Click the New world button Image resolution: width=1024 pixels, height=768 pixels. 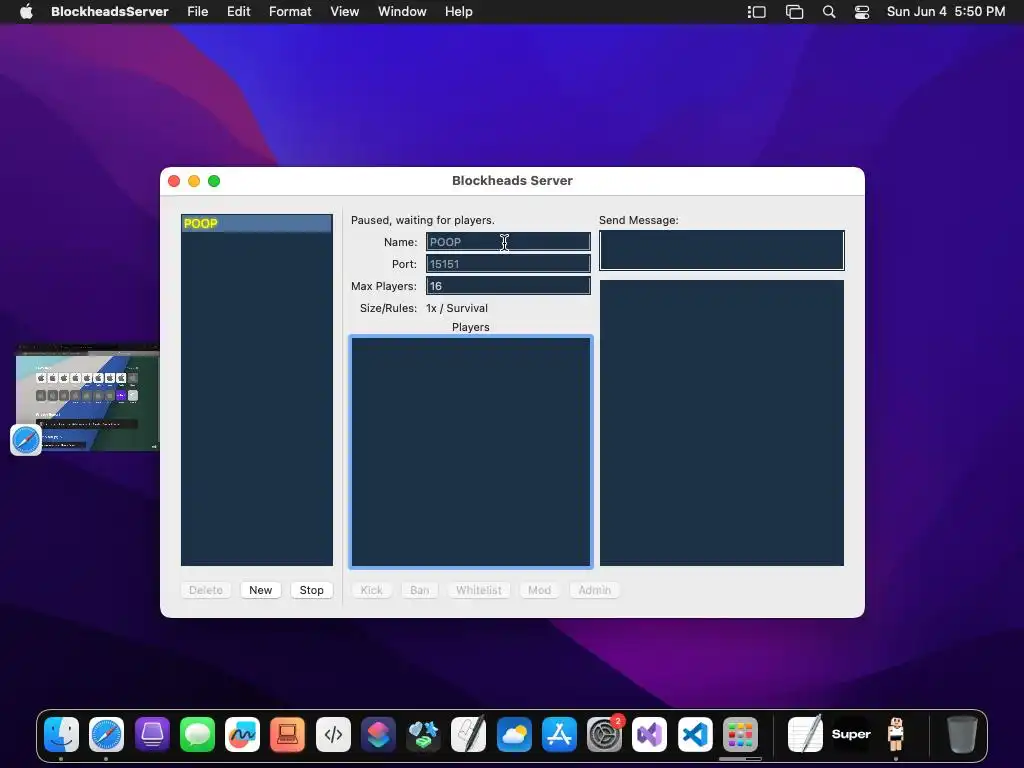coord(261,590)
